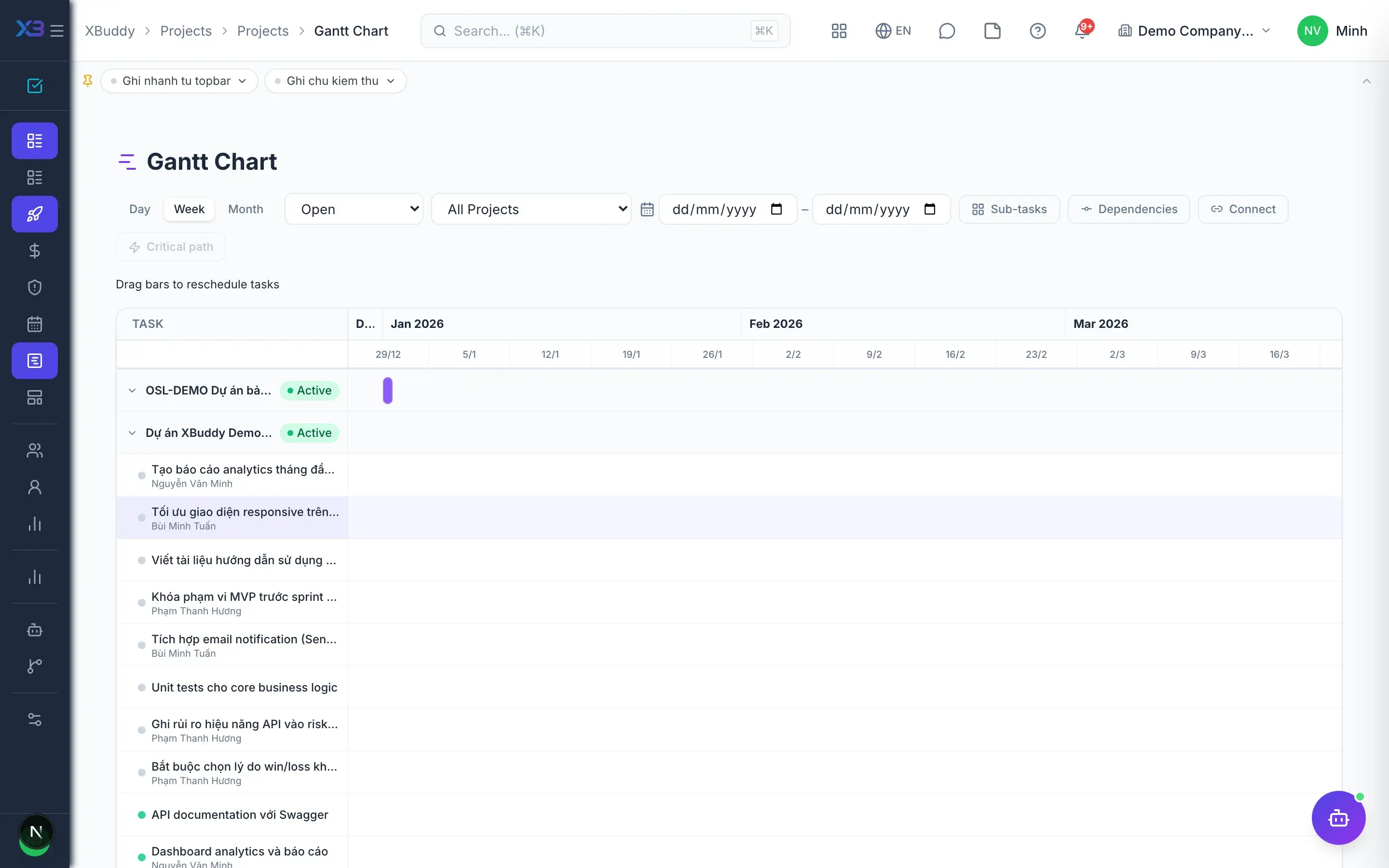The image size is (1389, 868).
Task: Open the notes page icon in topbar
Action: (992, 31)
